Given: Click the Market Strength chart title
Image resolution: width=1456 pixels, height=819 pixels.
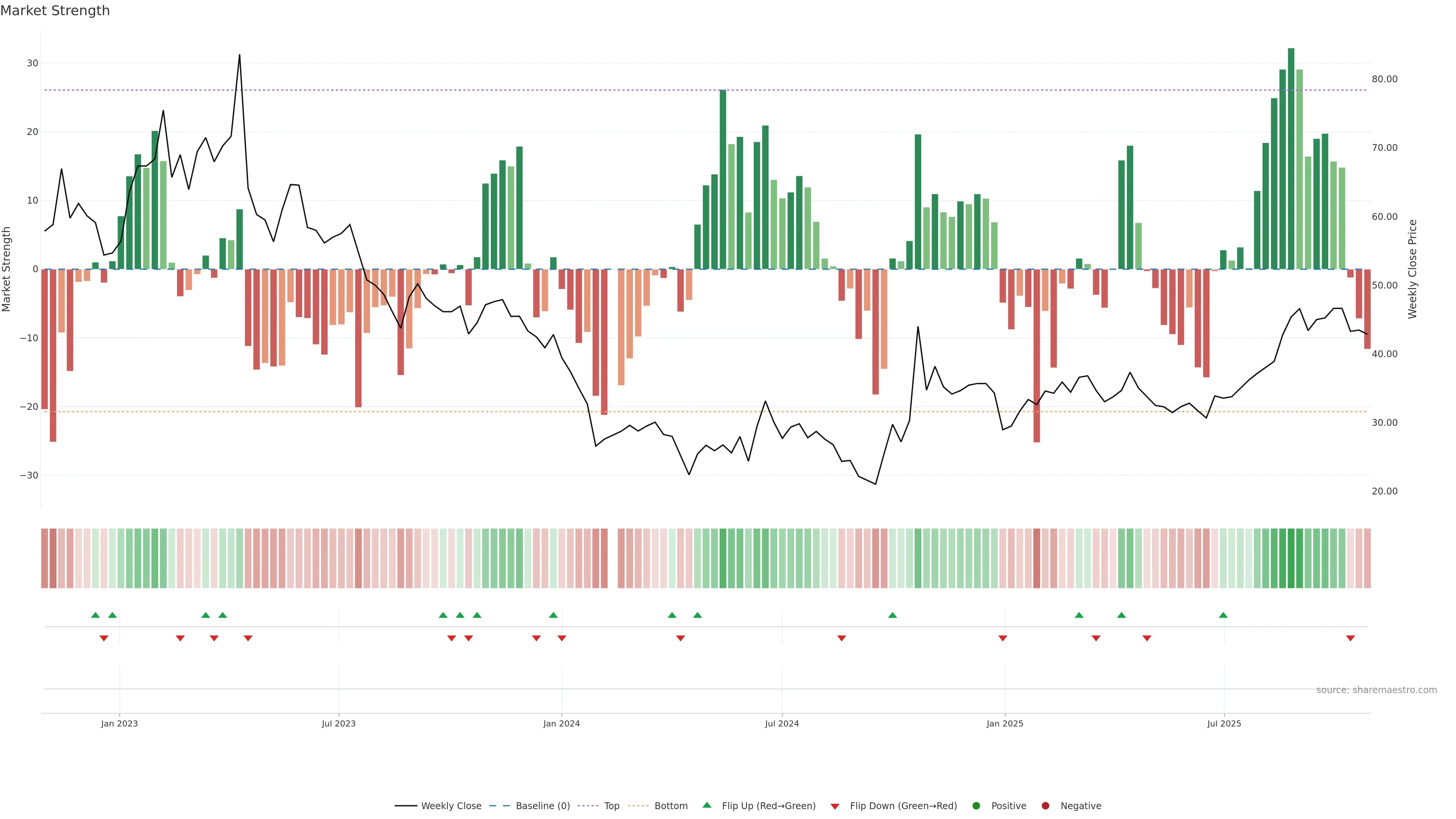Looking at the screenshot, I should pyautogui.click(x=55, y=11).
